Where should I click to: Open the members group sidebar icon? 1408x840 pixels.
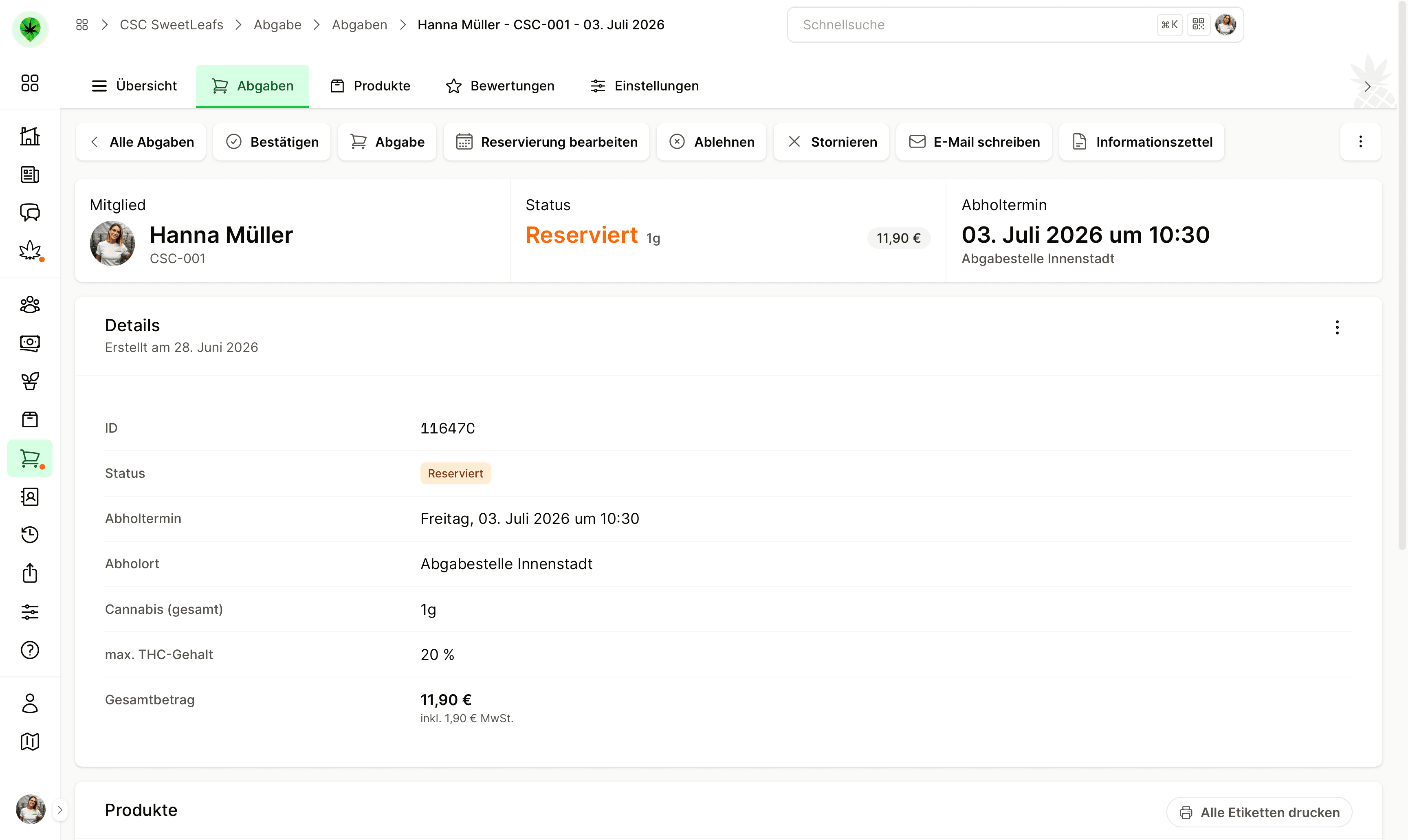coord(30,305)
